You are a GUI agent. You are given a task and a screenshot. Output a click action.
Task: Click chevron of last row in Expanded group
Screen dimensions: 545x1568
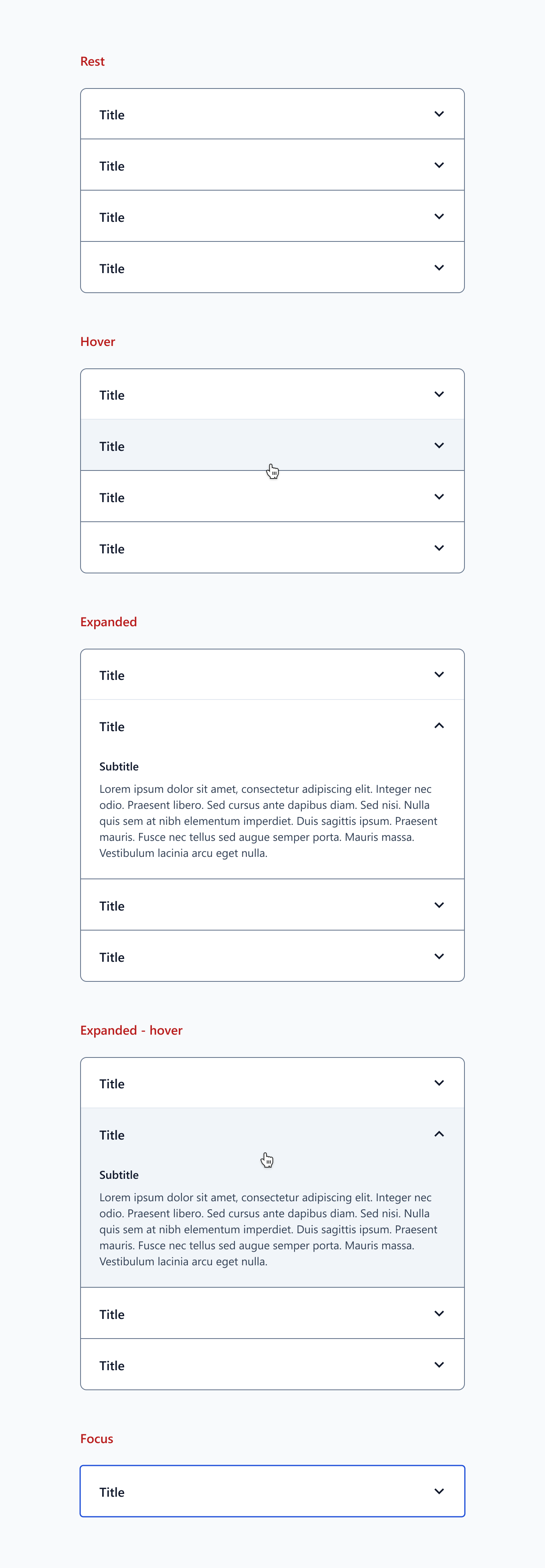439,956
